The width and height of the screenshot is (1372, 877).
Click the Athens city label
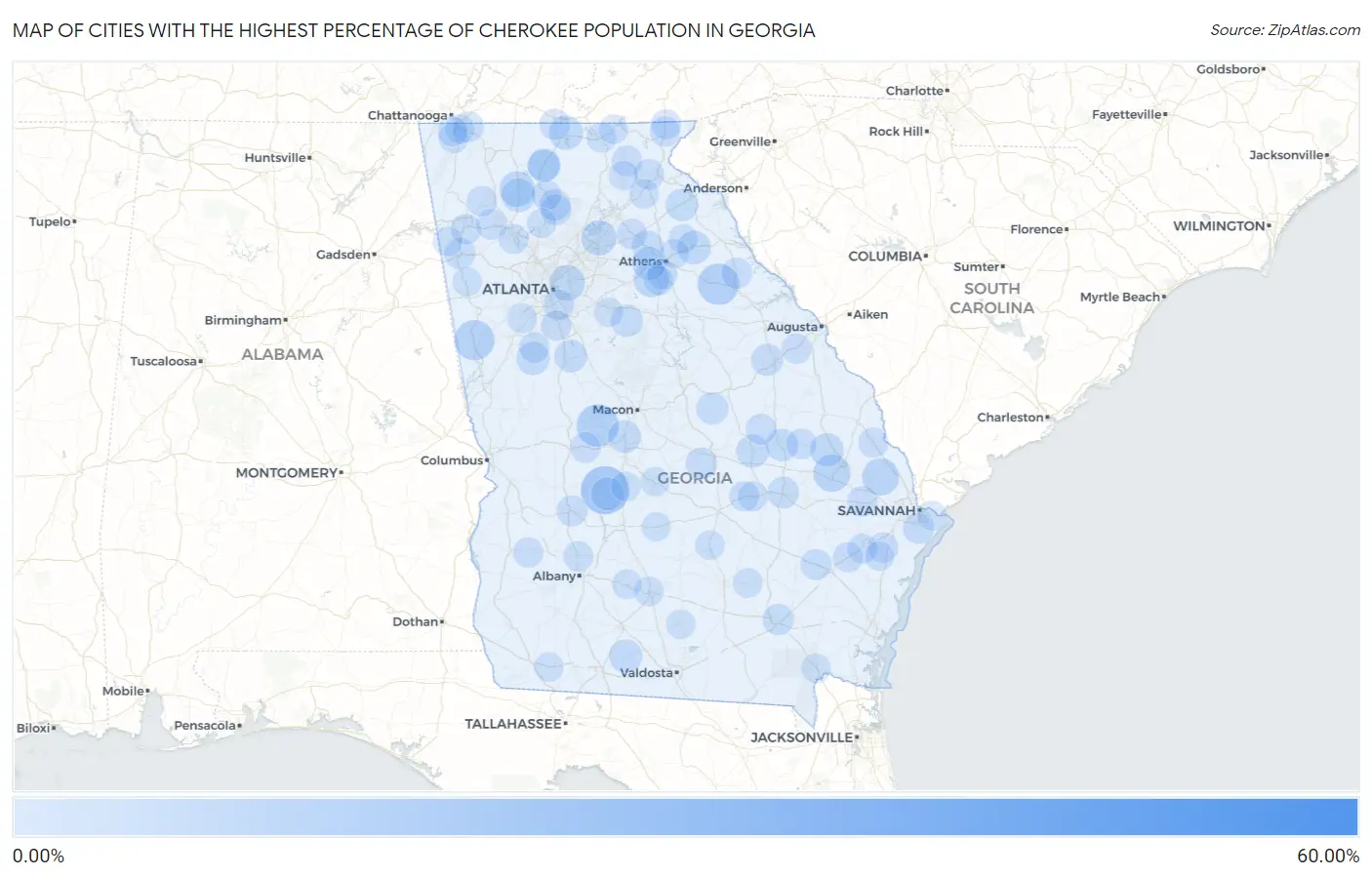640,261
